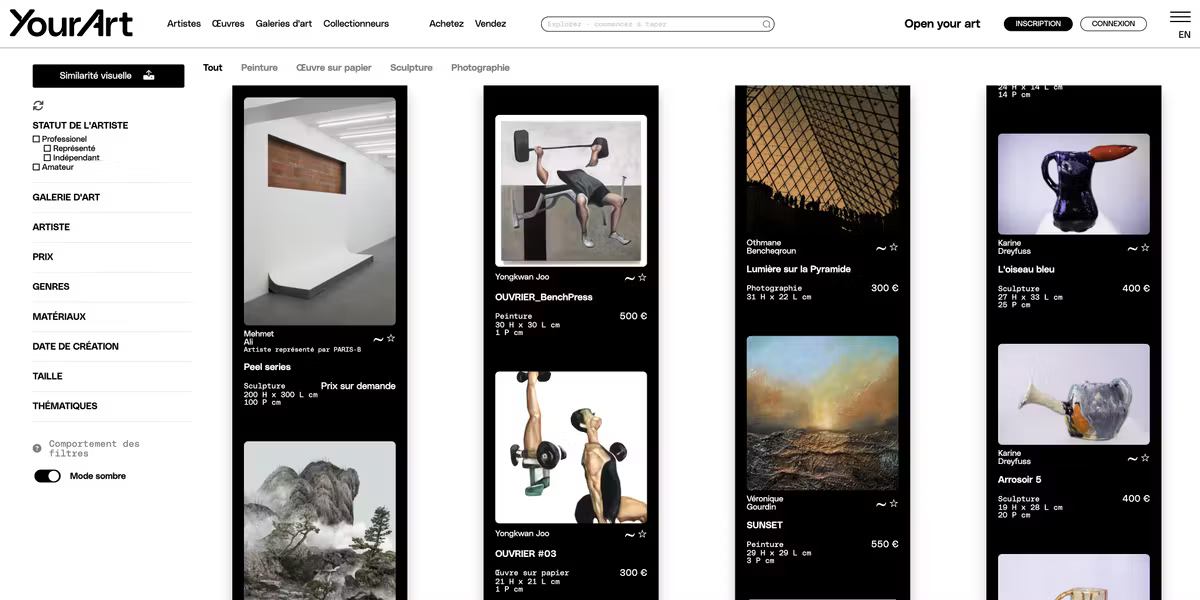This screenshot has width=1200, height=600.
Task: Open the L'oiseau bleu image
Action: (1074, 184)
